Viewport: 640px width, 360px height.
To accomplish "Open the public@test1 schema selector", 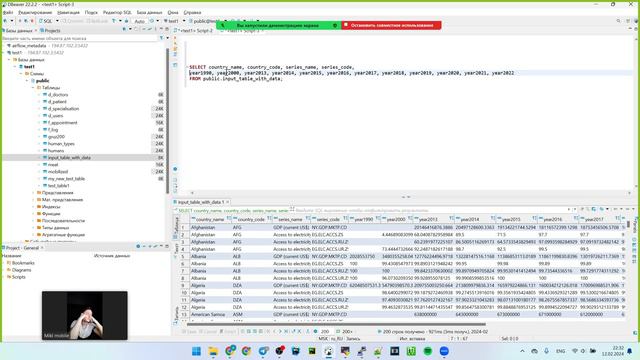I will point(206,21).
